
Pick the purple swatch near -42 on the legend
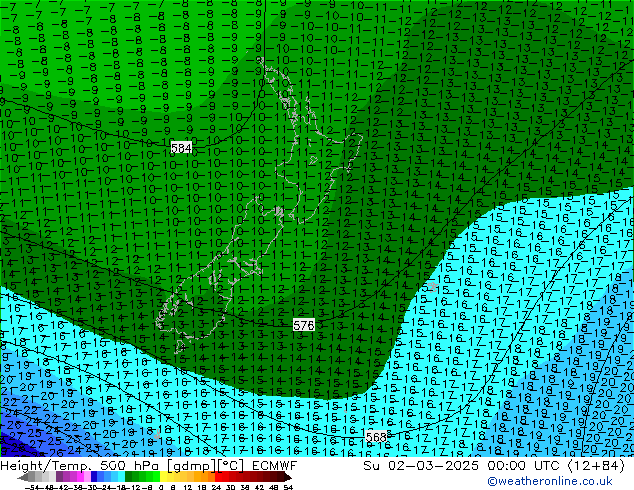tap(62, 477)
